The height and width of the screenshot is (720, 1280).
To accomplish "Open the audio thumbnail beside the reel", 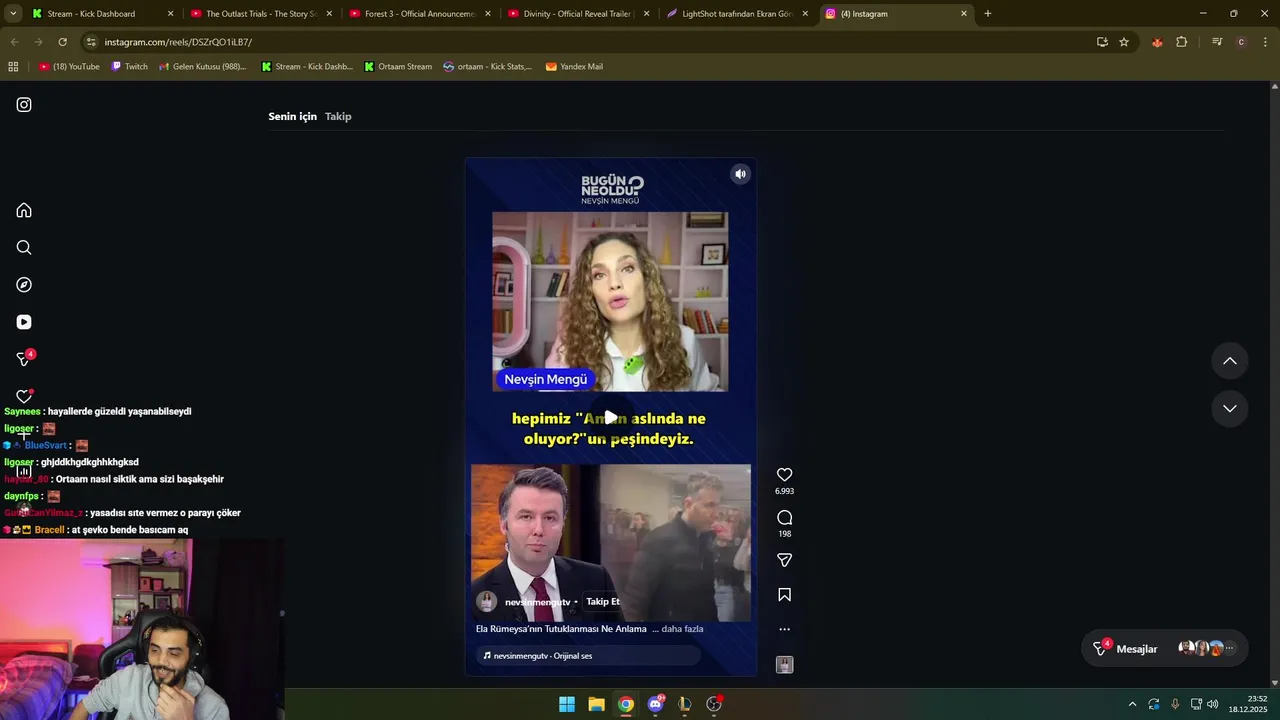I will click(x=784, y=664).
